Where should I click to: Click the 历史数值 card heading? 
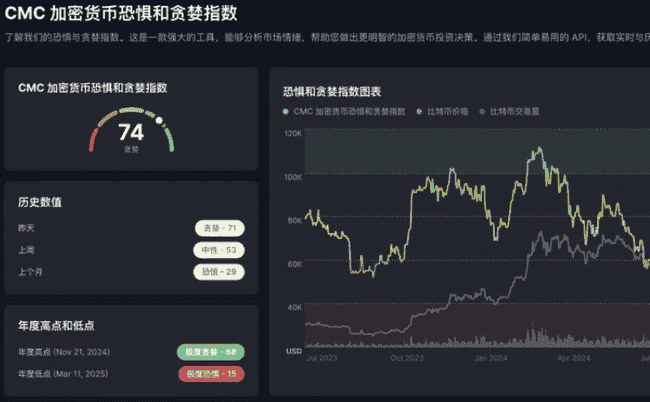(40, 202)
